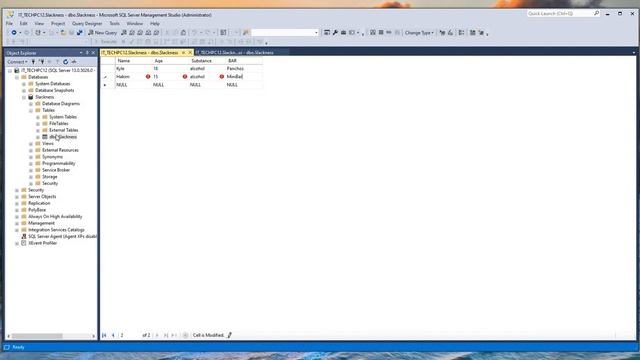Switch to the second dbo.Slackness tab
640x360 pixels.
pos(235,53)
